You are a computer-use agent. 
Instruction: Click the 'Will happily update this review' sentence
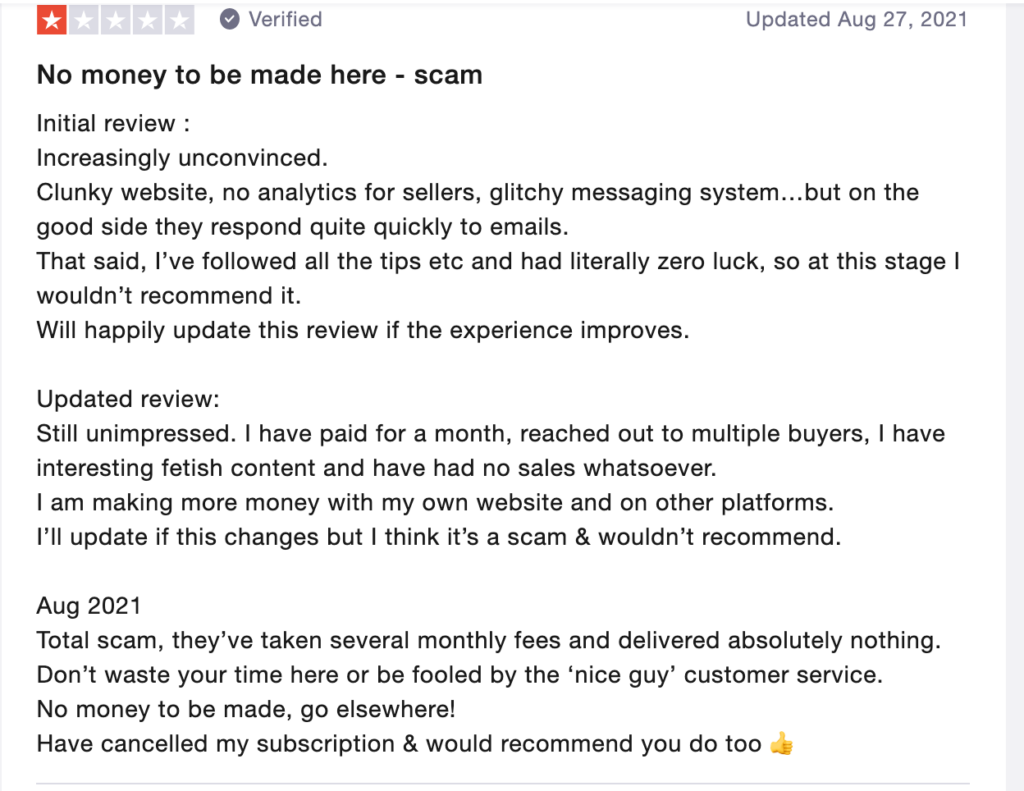(363, 331)
